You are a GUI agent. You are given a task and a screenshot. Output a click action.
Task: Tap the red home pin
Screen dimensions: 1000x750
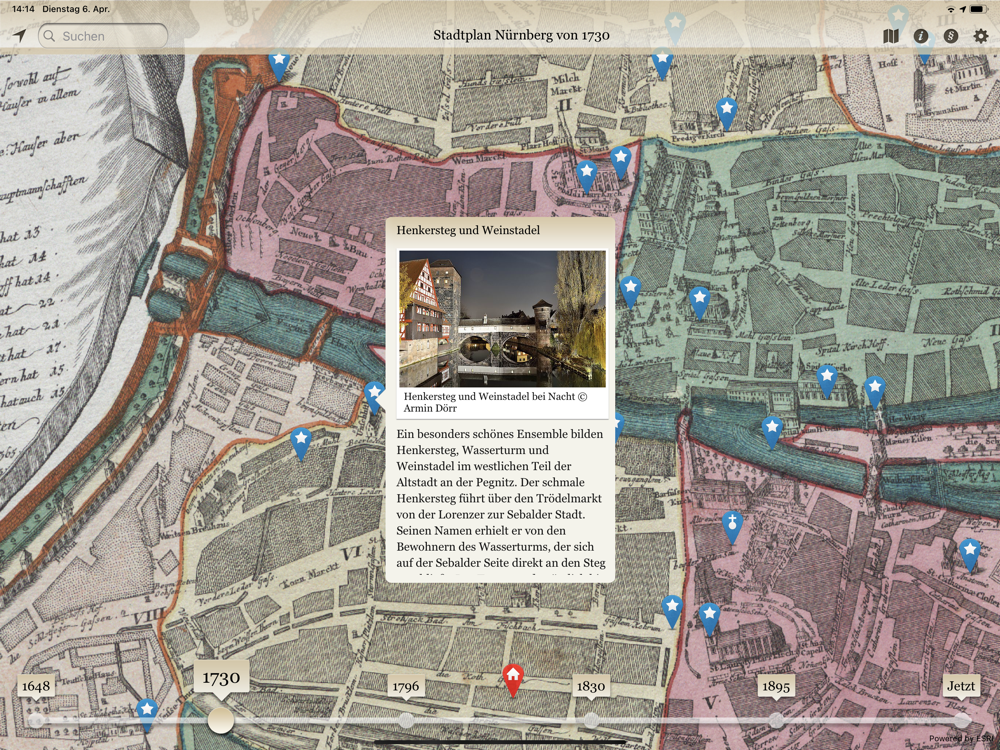click(x=513, y=680)
